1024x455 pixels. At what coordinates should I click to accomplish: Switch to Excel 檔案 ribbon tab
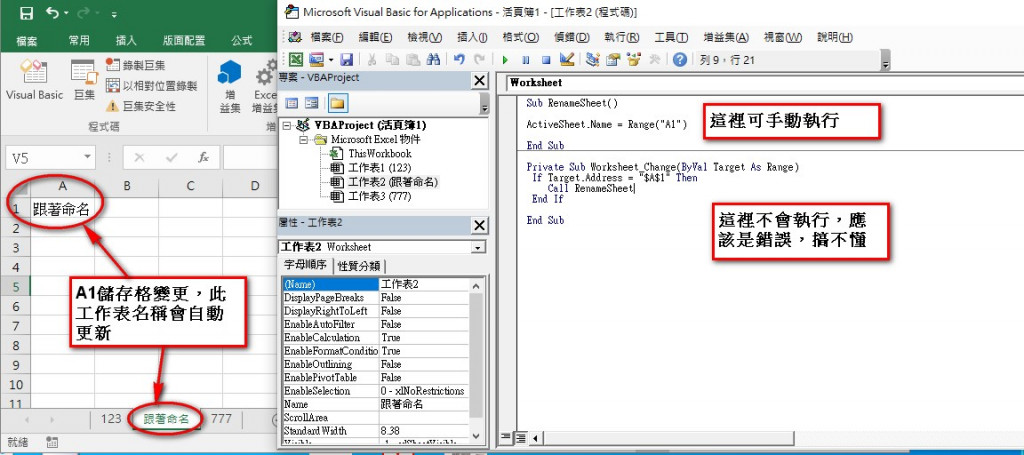27,40
